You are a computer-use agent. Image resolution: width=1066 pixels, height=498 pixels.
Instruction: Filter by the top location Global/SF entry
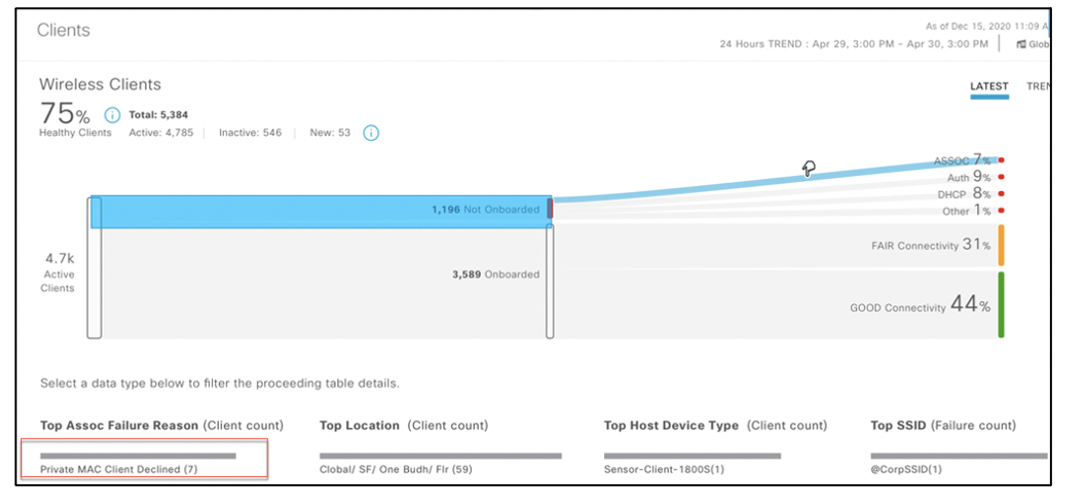[x=396, y=468]
